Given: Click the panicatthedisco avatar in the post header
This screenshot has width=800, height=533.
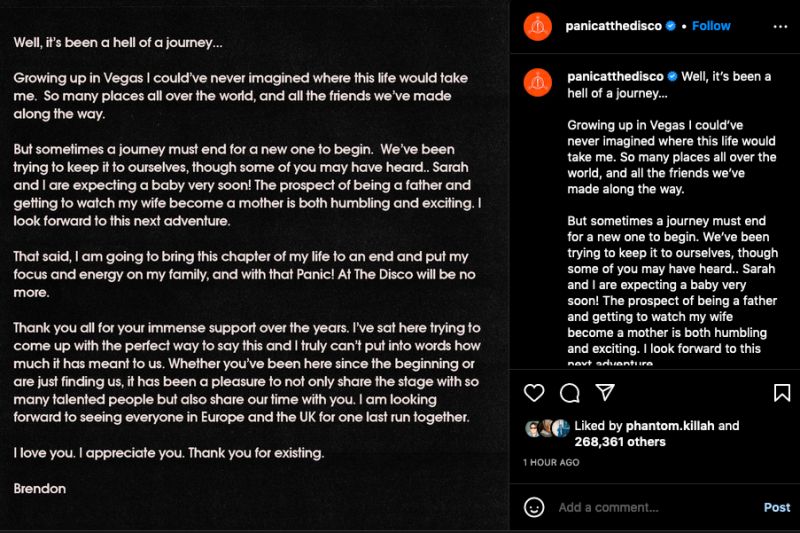Looking at the screenshot, I should point(537,26).
